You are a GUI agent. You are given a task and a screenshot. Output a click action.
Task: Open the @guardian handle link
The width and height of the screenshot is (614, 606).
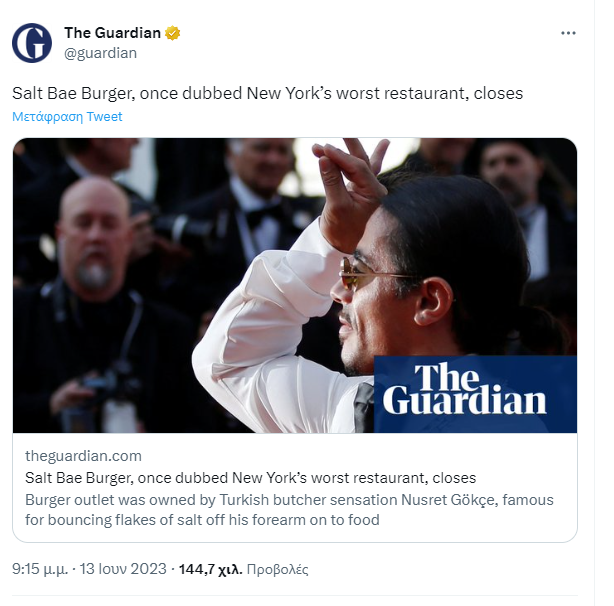coord(100,53)
